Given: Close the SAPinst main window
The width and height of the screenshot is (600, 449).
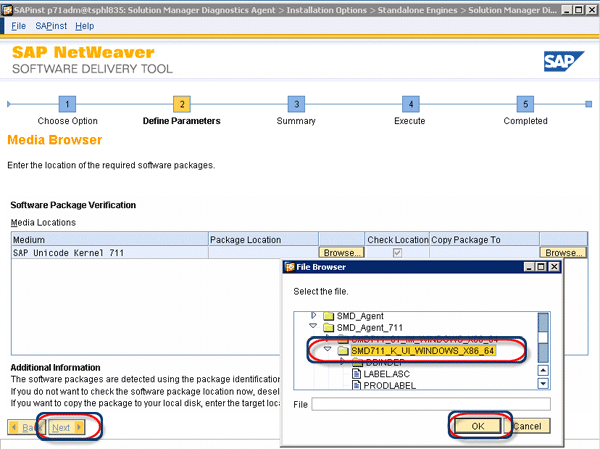Looking at the screenshot, I should (591, 10).
